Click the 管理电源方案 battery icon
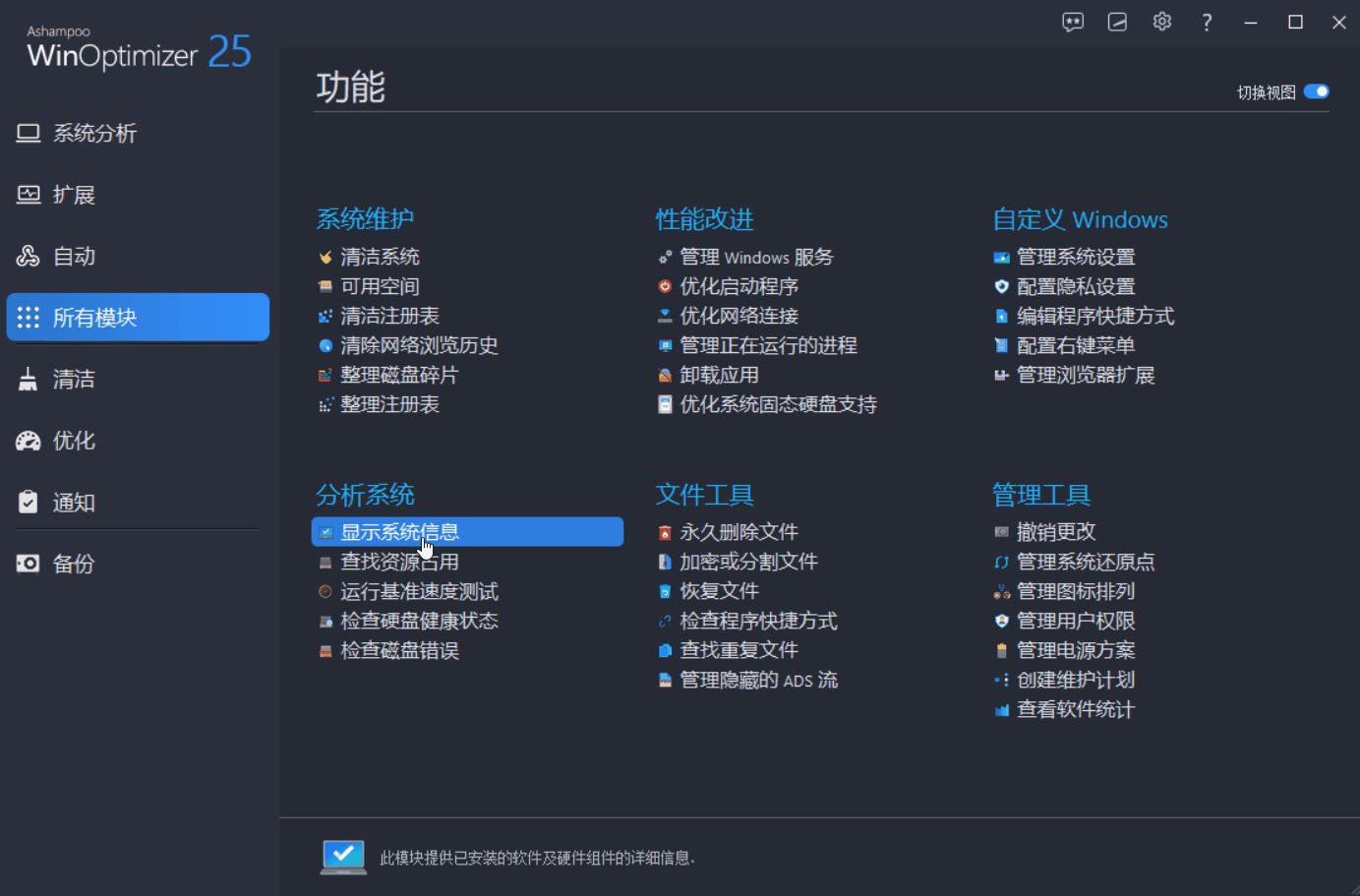 [1001, 651]
